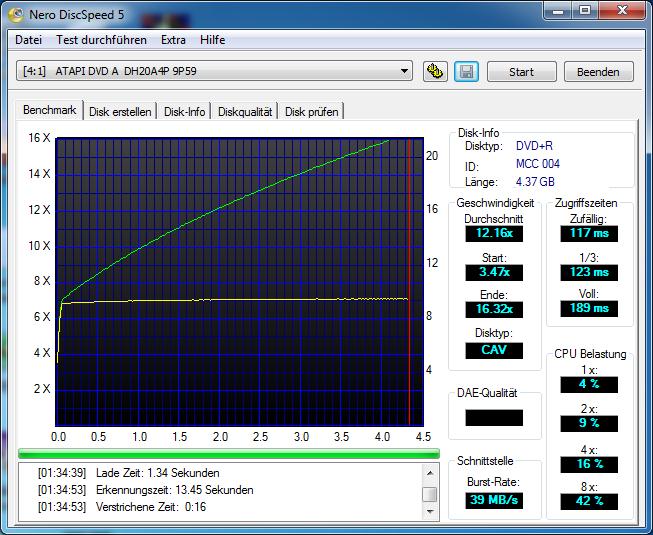Click the CAV disk type value
Image resolution: width=653 pixels, height=535 pixels.
(x=494, y=350)
